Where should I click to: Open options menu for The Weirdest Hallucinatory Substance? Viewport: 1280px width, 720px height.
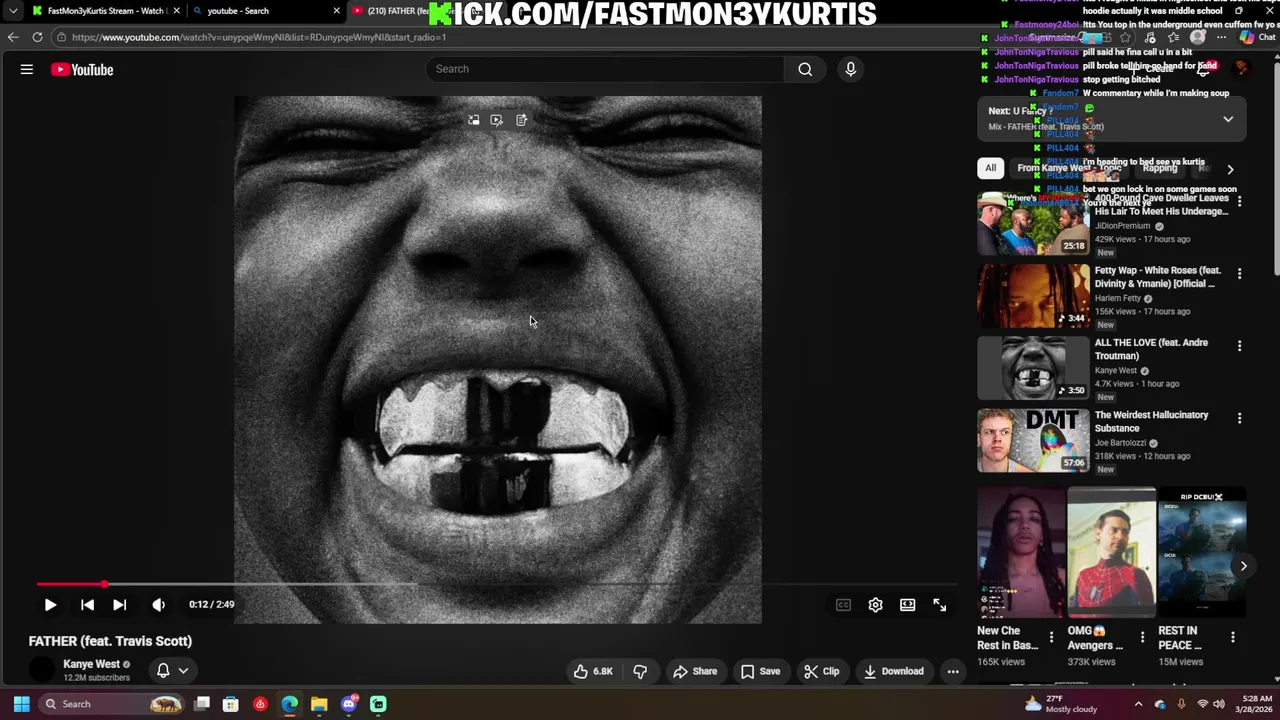(x=1239, y=418)
